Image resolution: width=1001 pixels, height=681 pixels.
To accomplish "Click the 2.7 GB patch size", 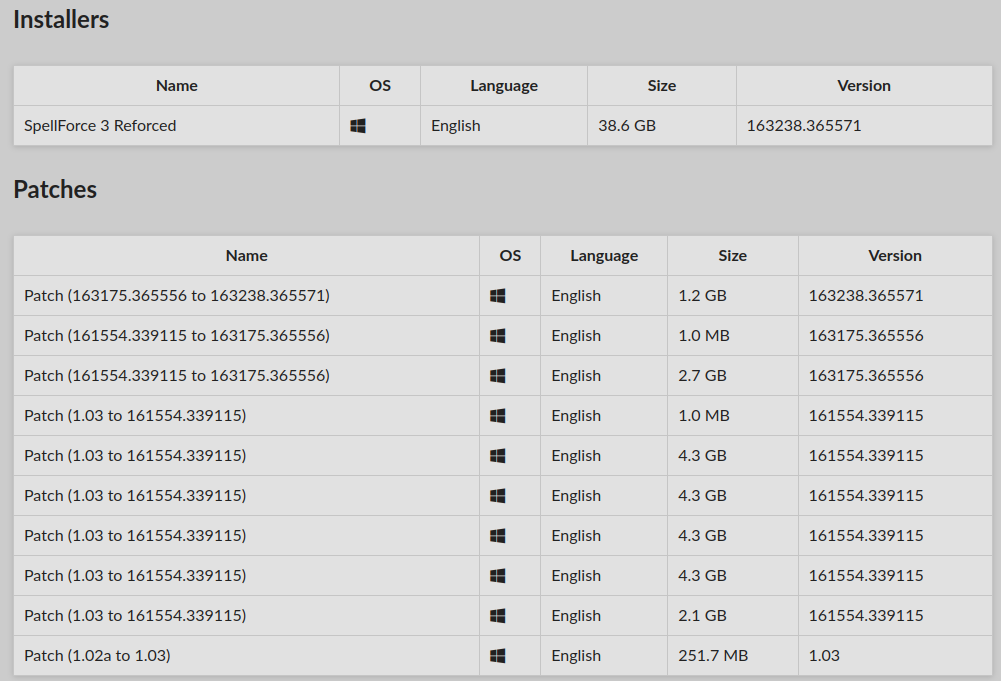I will point(702,376).
